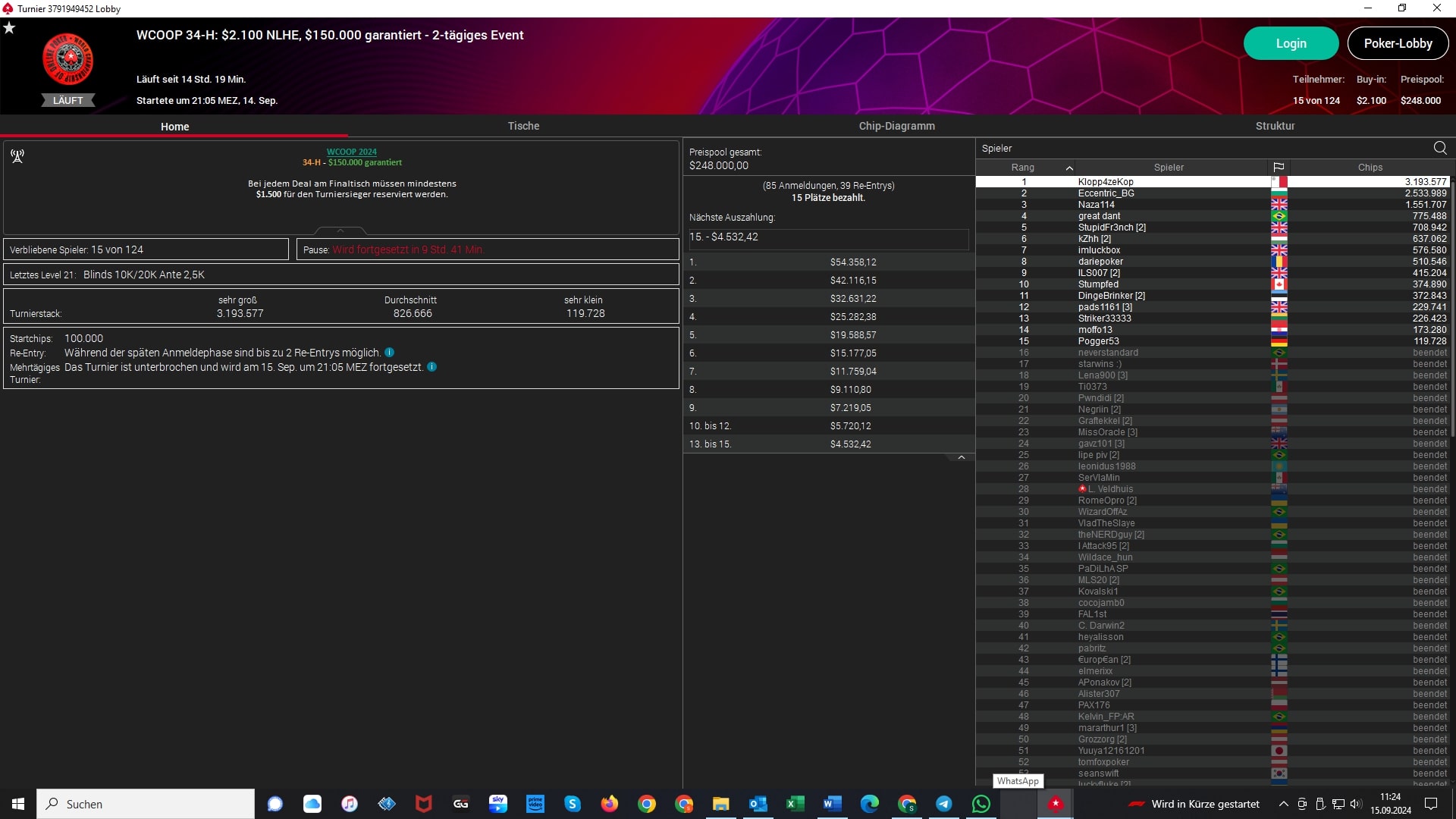The width and height of the screenshot is (1456, 819).
Task: Toggle Rang column sort arrow
Action: (x=1069, y=168)
